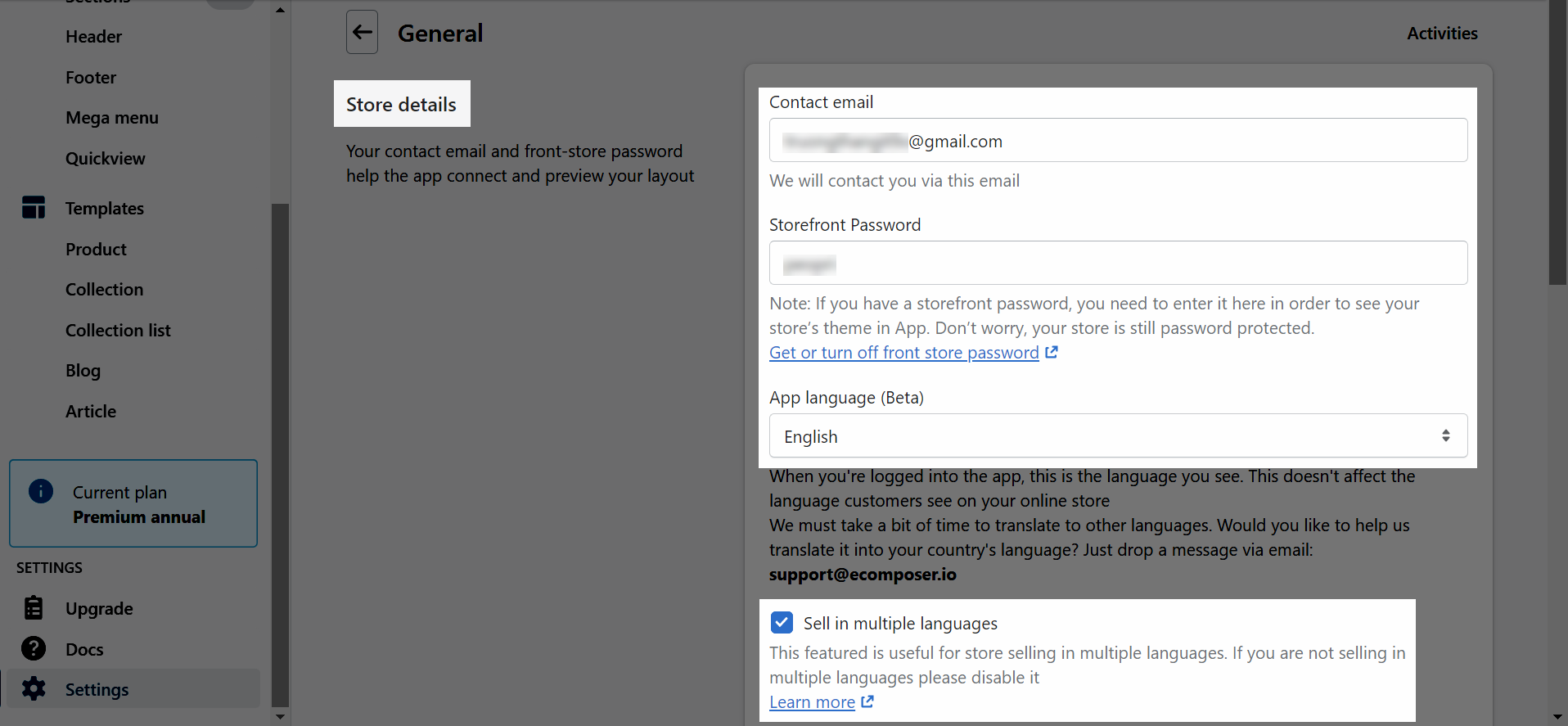Click external link icon beside Learn more
This screenshot has height=726, width=1568.
[x=868, y=701]
